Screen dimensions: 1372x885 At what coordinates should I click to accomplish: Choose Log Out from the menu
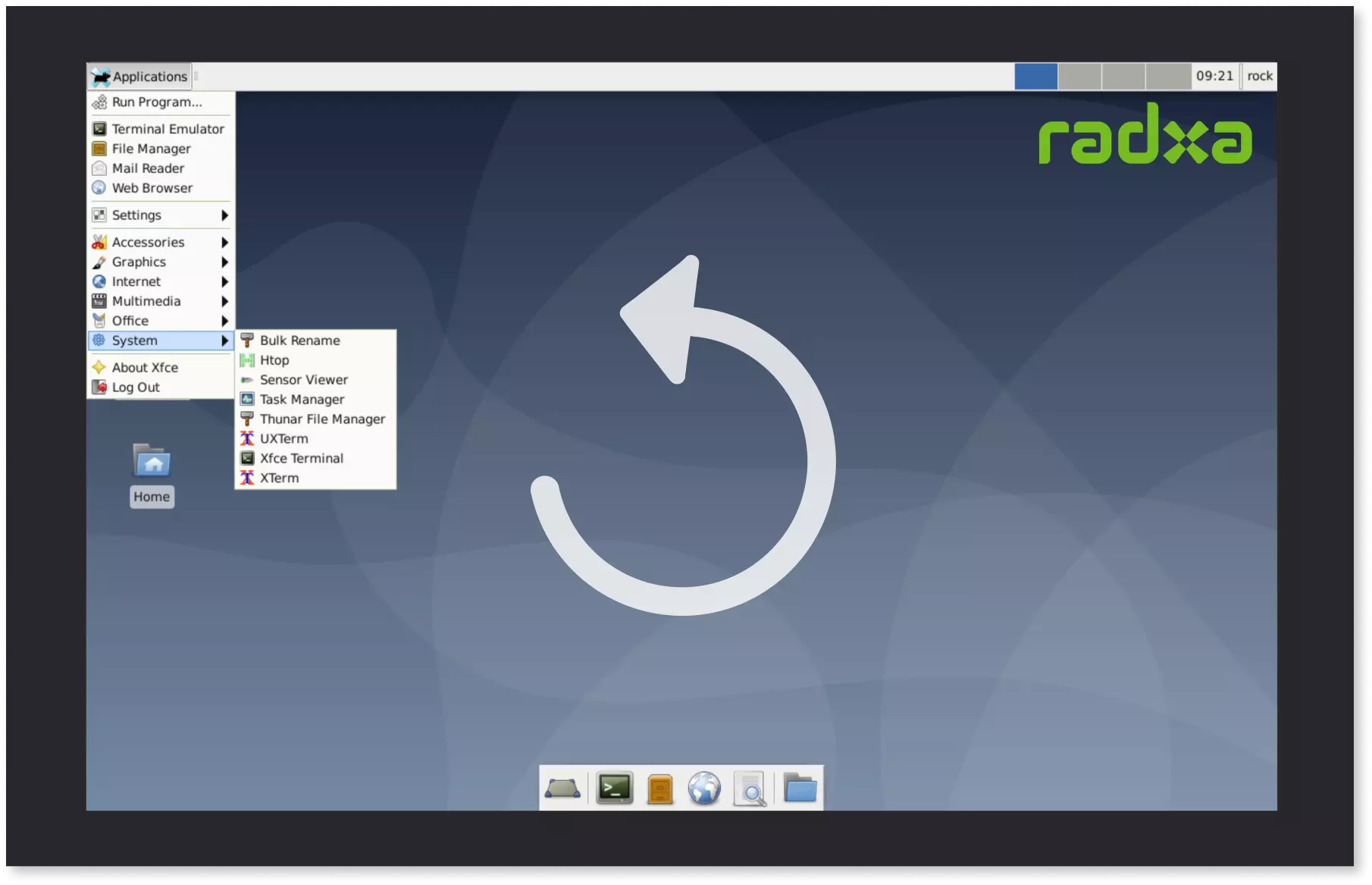tap(161, 388)
